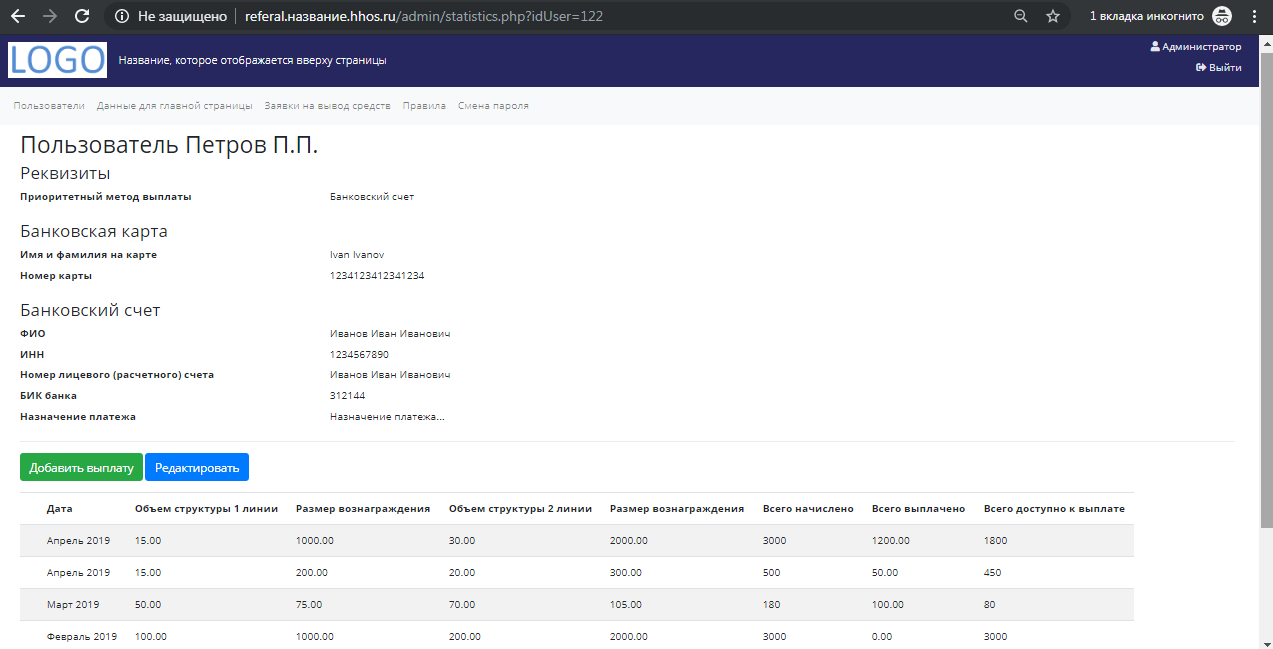The height and width of the screenshot is (649, 1273).
Task: Click the 180 total accrued cell
Action: [x=771, y=605]
